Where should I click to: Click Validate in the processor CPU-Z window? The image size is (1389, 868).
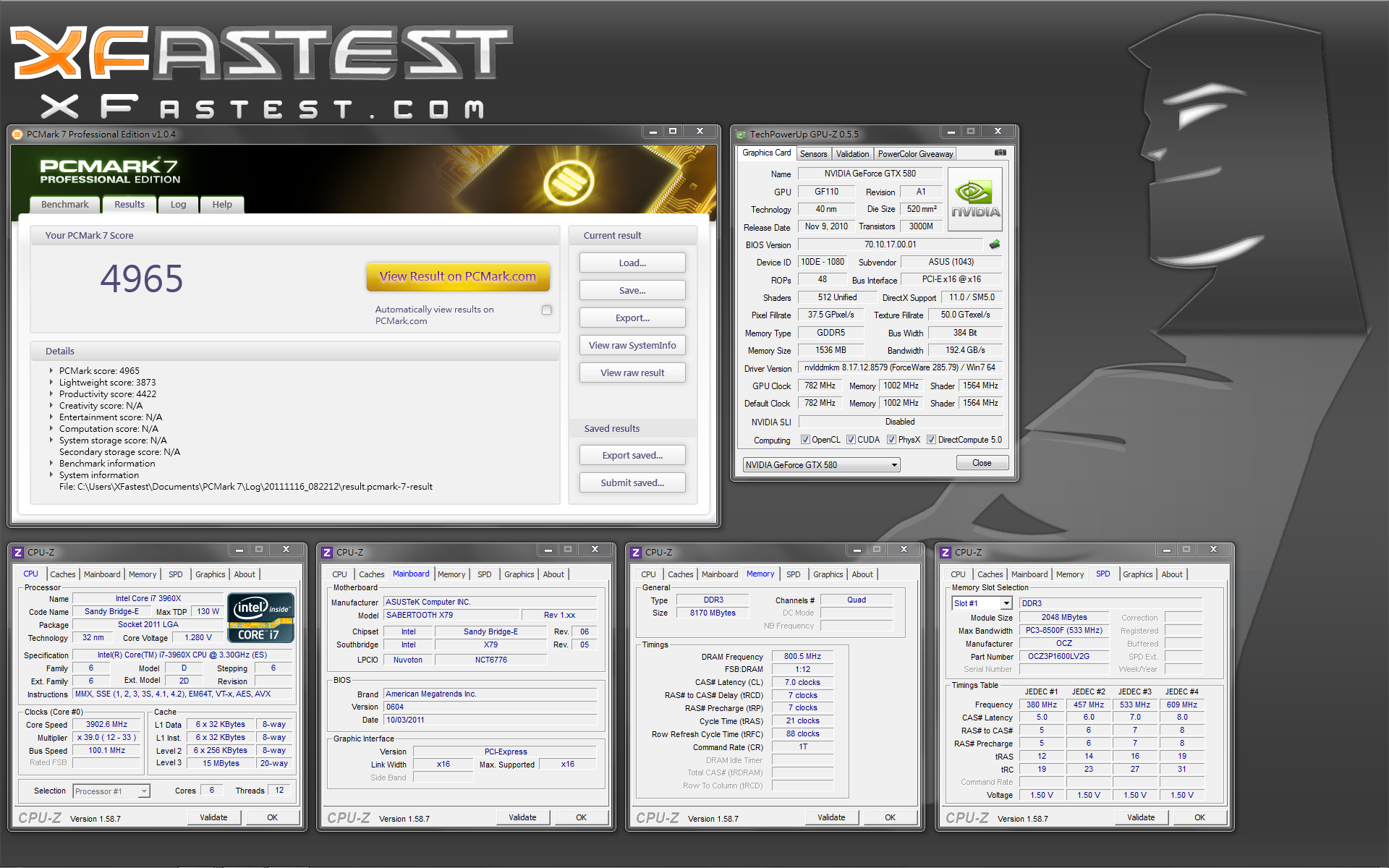coord(213,817)
